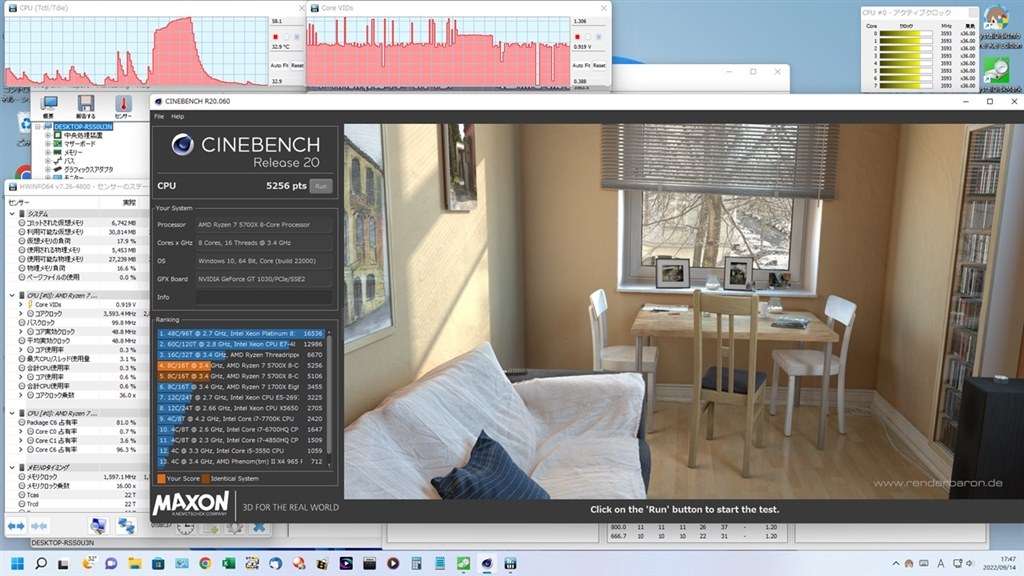Click the 物理メモリ負荷 sensor row

pyautogui.click(x=77, y=268)
